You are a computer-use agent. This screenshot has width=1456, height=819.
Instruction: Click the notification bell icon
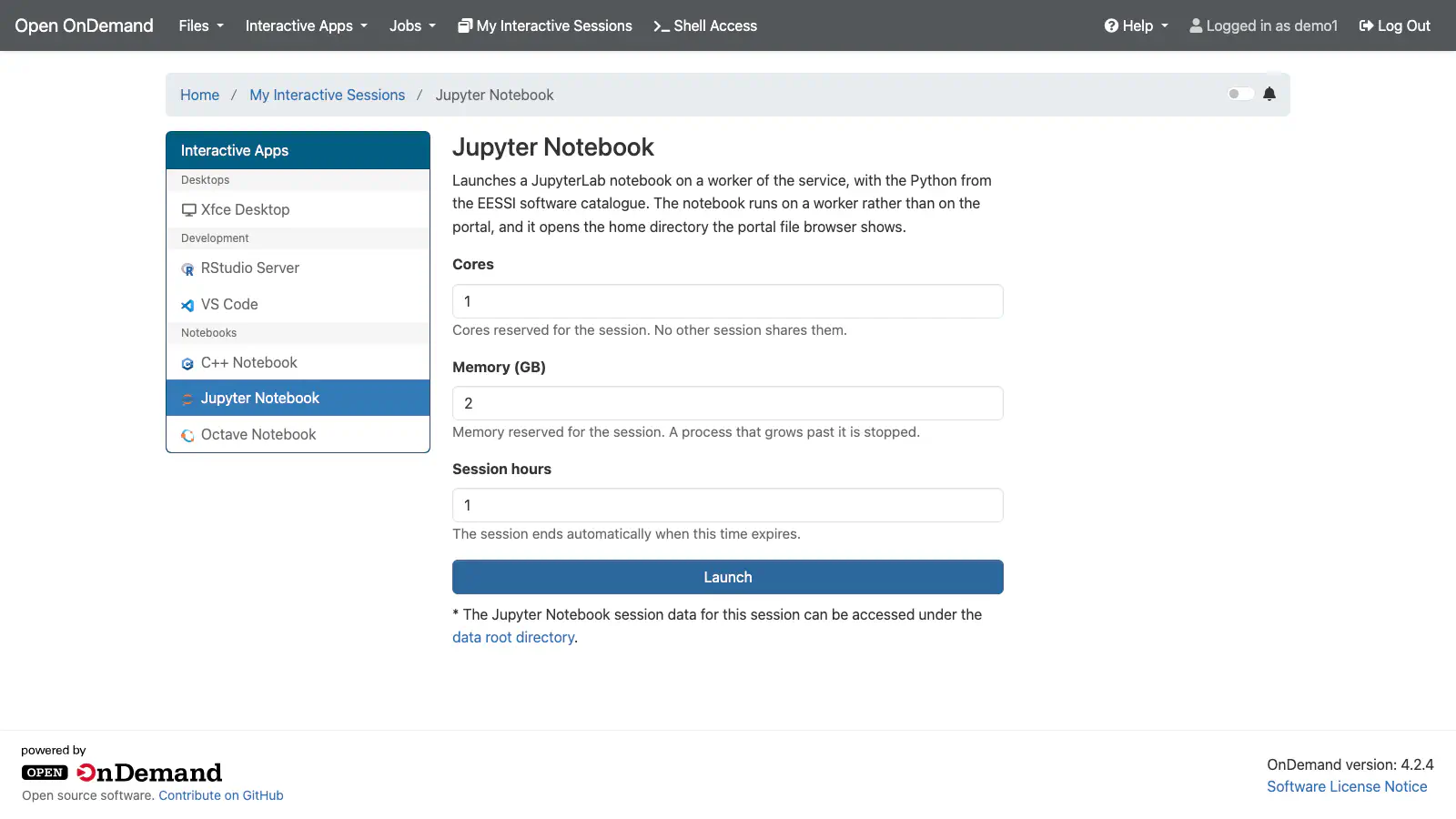[1269, 94]
